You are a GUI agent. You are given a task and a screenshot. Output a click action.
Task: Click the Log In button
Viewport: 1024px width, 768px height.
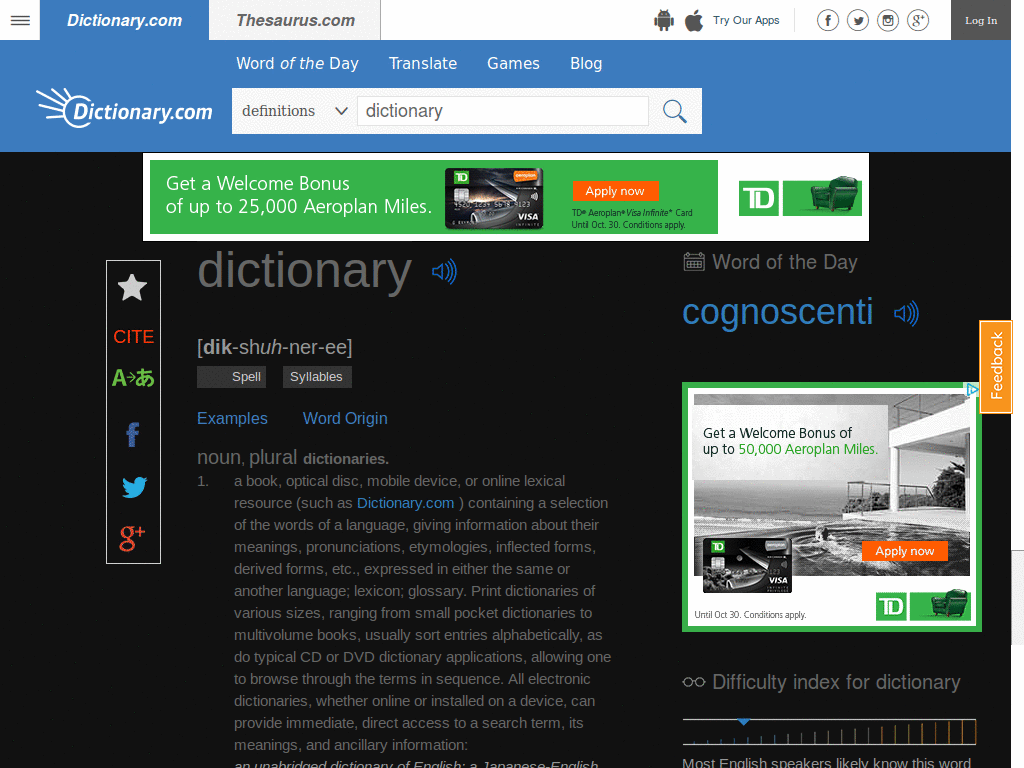(x=981, y=20)
